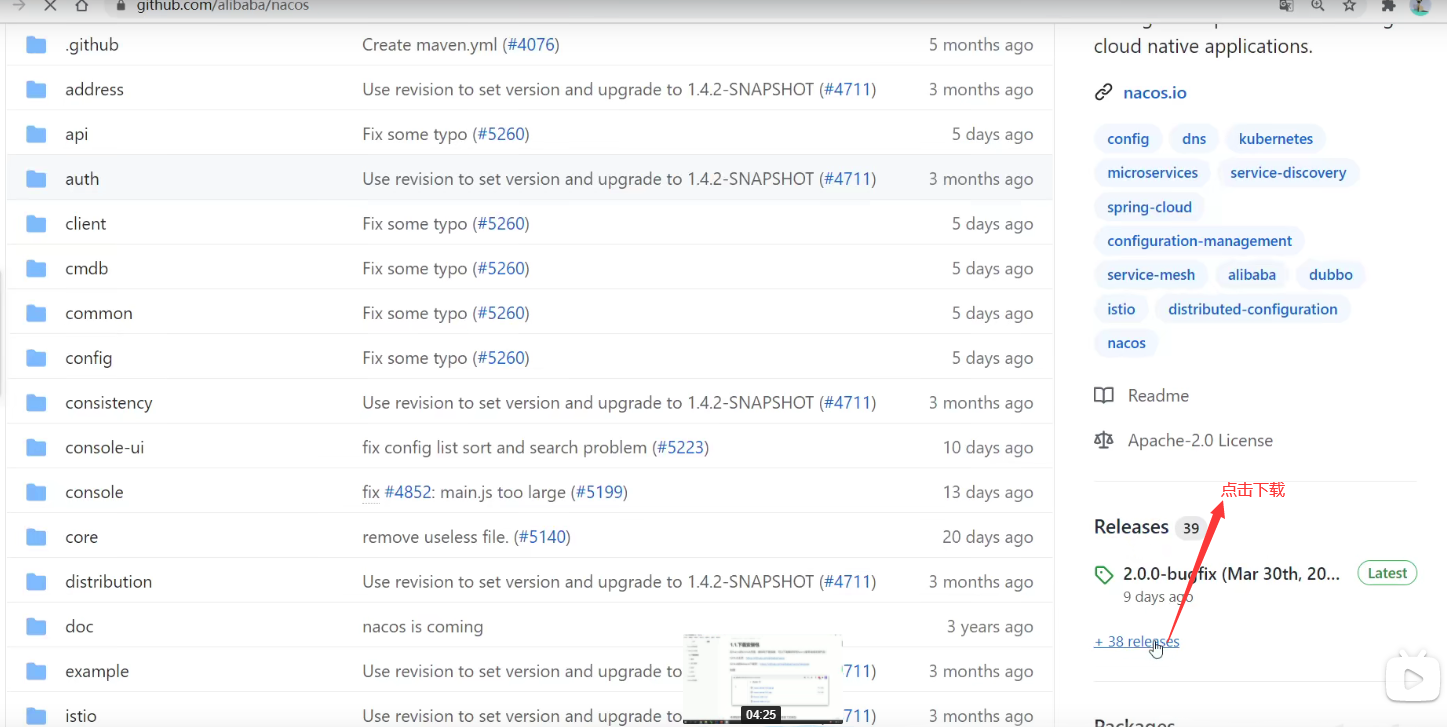Open the api folder
Viewport: 1447px width, 727px height.
(x=77, y=134)
